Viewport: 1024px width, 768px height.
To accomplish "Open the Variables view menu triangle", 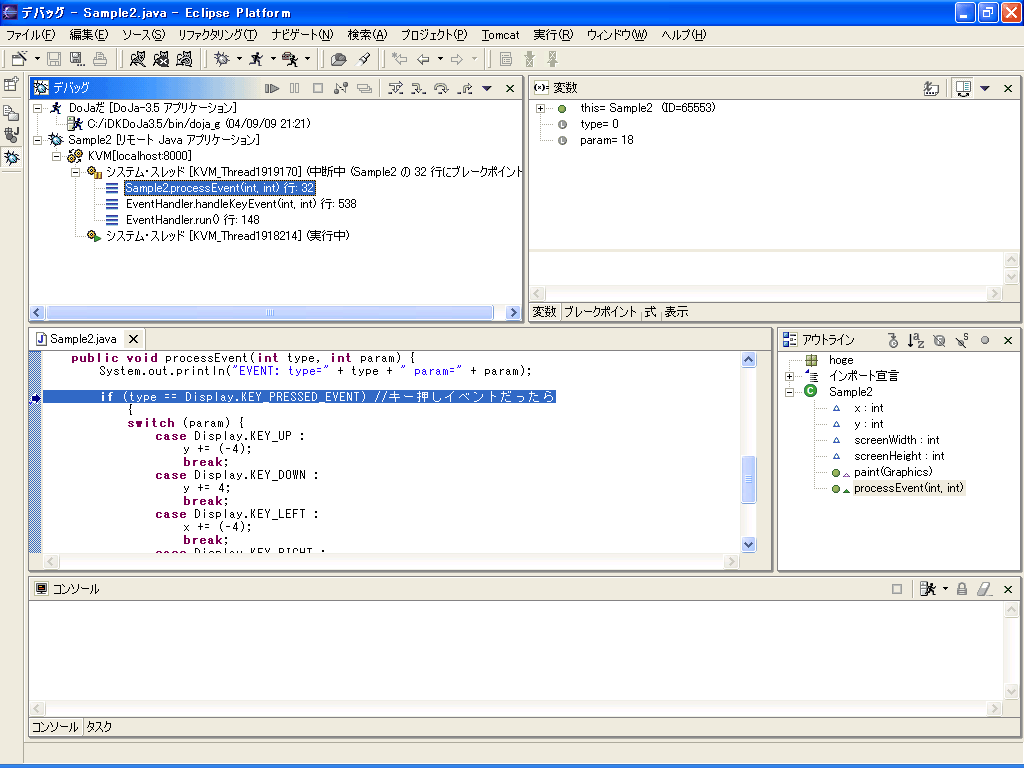I will pos(985,88).
